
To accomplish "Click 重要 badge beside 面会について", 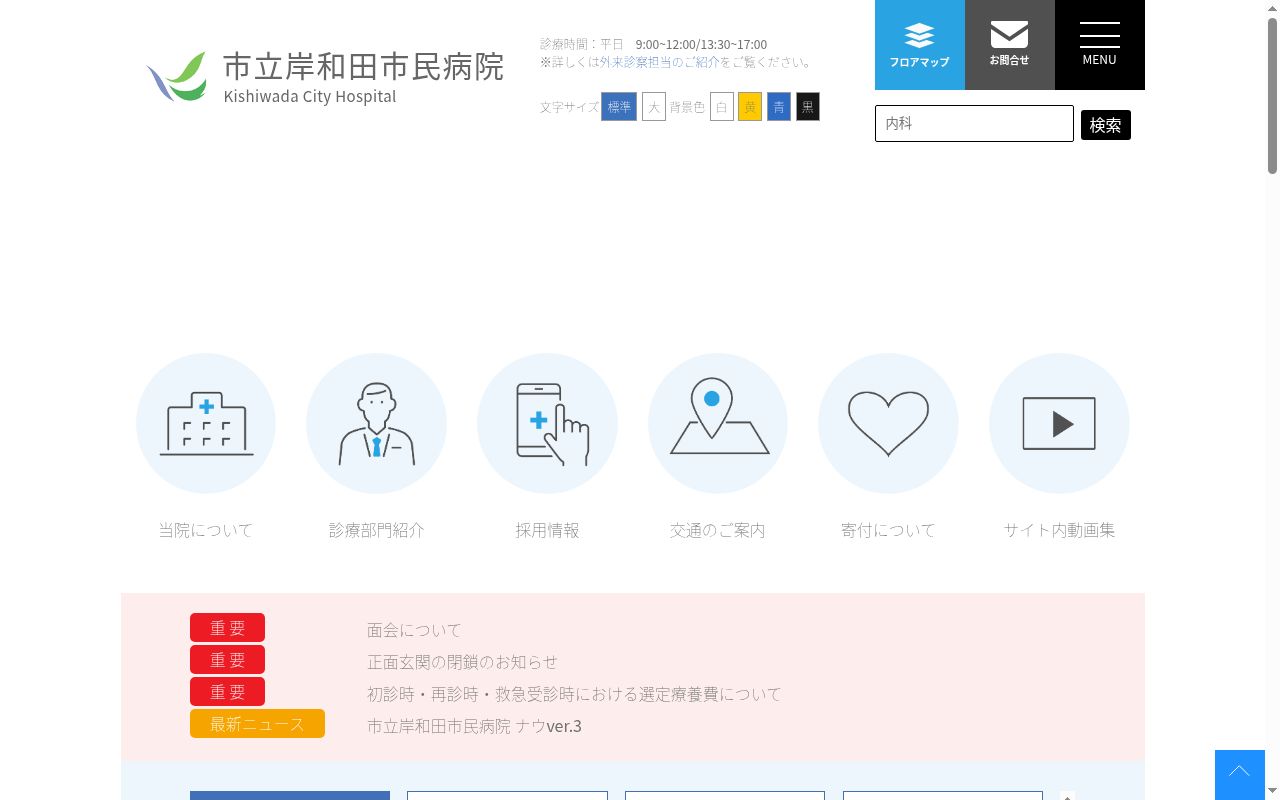I will pos(227,628).
